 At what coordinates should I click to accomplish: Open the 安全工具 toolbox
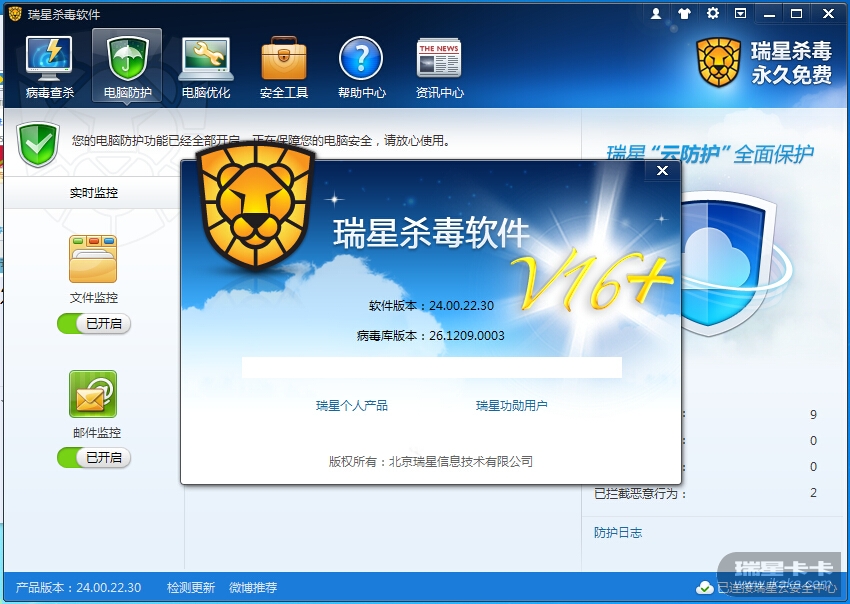coord(284,67)
